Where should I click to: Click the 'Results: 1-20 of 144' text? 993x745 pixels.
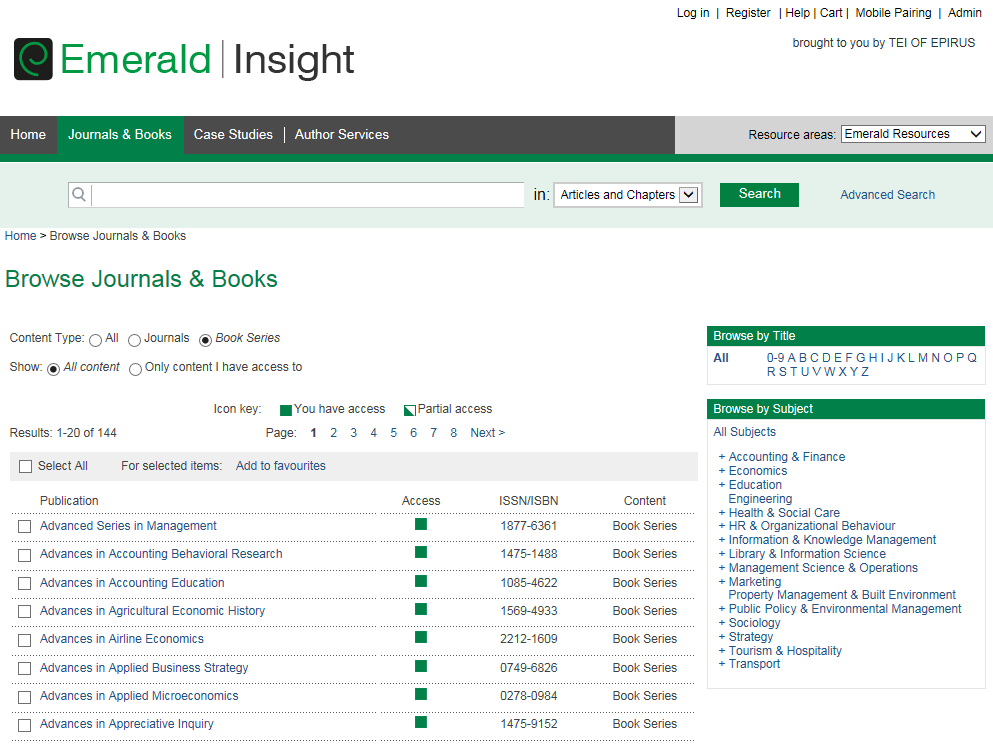63,433
